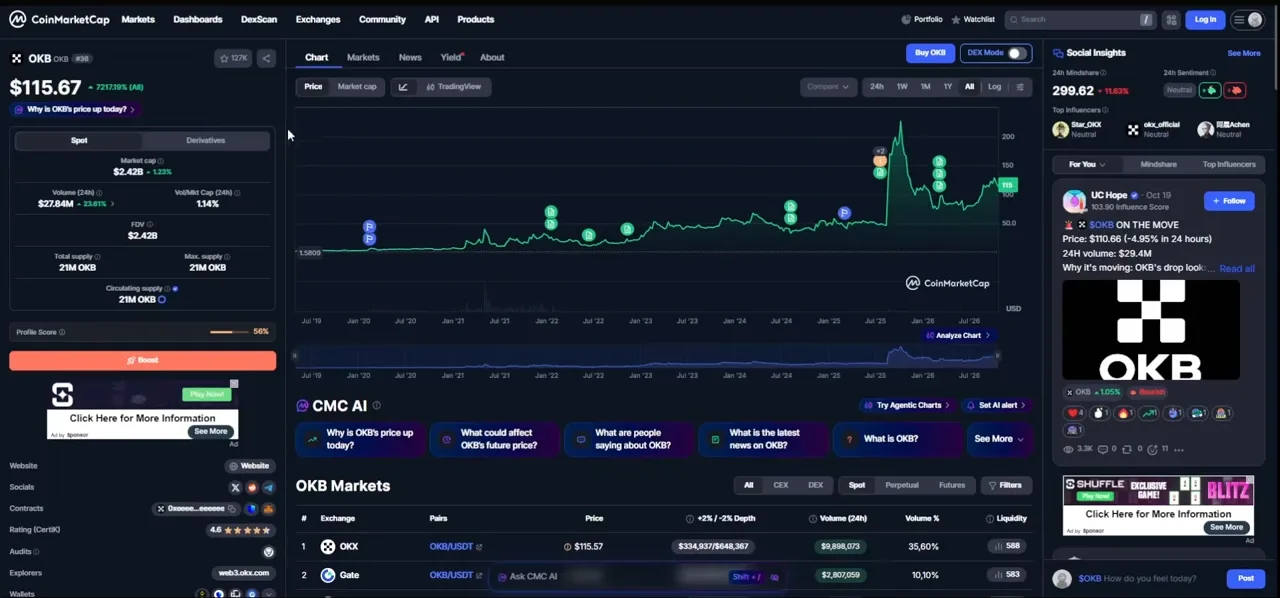The height and width of the screenshot is (598, 1280).
Task: Copy the OKB contract address
Action: tap(232, 509)
